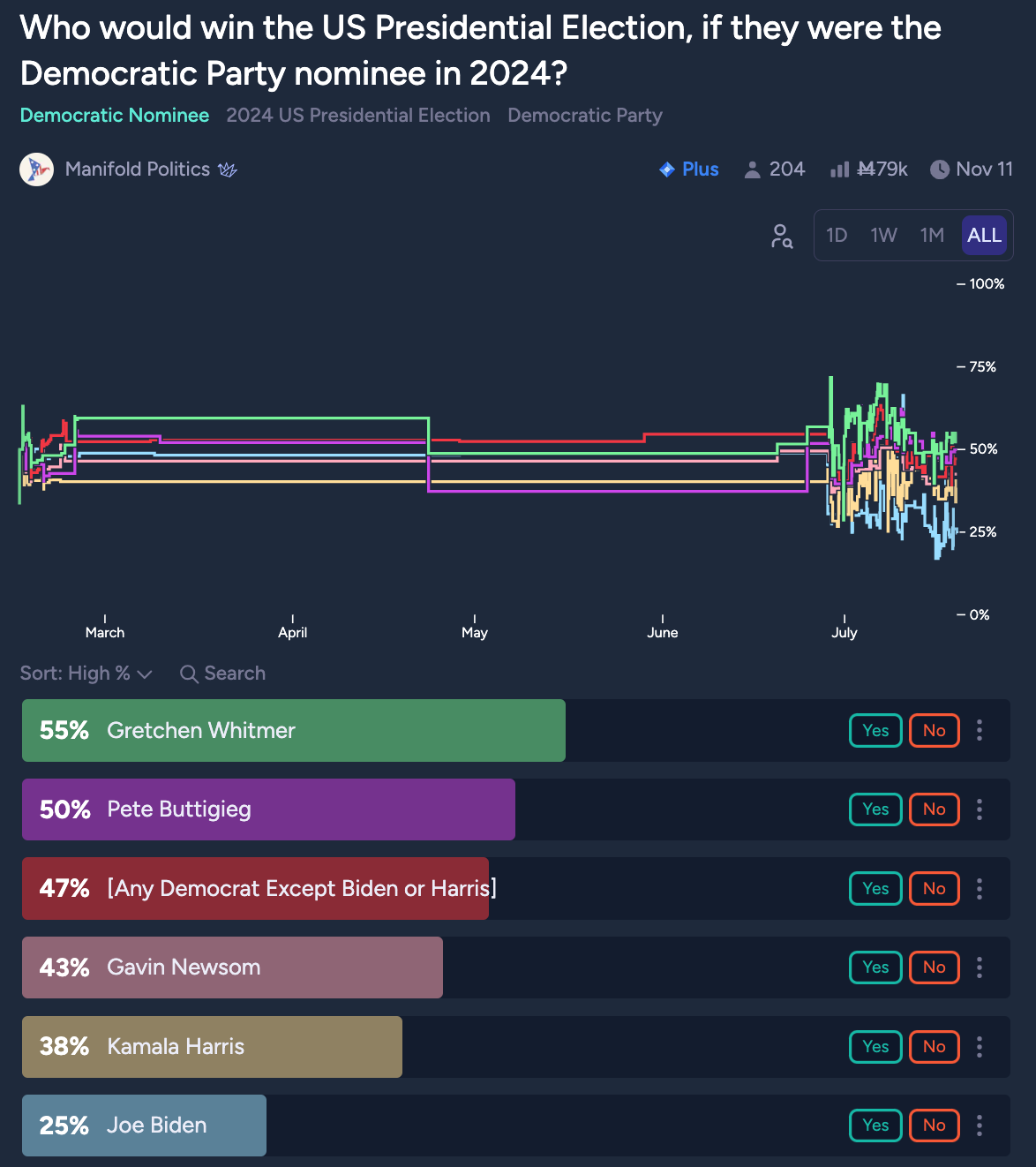Click the July label on the chart timeline
The width and height of the screenshot is (1036, 1167).
click(x=845, y=631)
